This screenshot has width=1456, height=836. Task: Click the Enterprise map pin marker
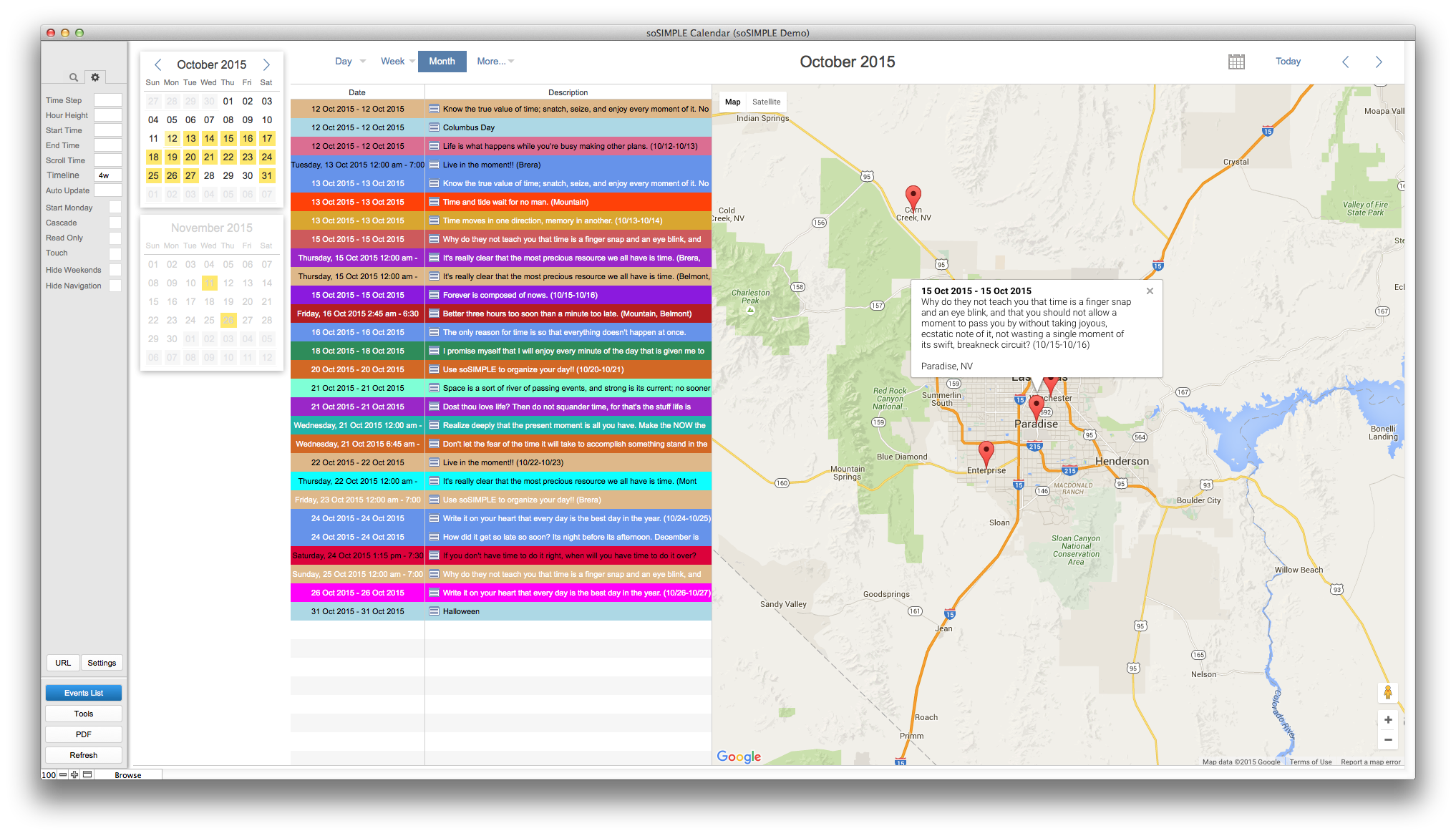[x=986, y=452]
